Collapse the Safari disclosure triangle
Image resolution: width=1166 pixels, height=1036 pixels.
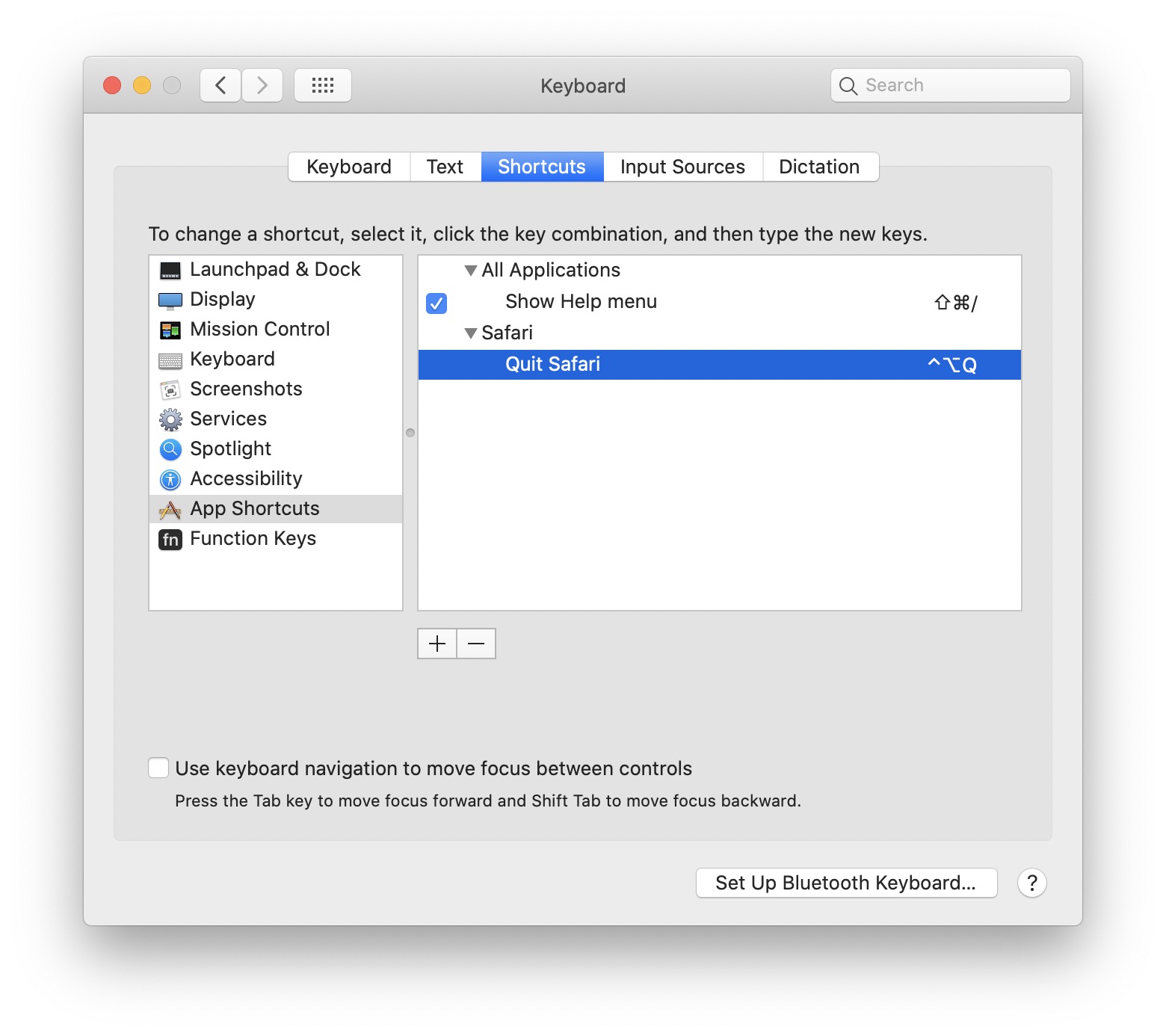[x=470, y=333]
